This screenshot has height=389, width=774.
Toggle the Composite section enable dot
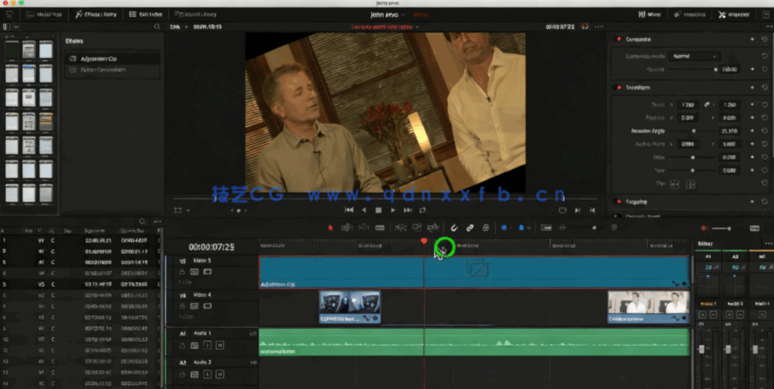click(x=619, y=39)
